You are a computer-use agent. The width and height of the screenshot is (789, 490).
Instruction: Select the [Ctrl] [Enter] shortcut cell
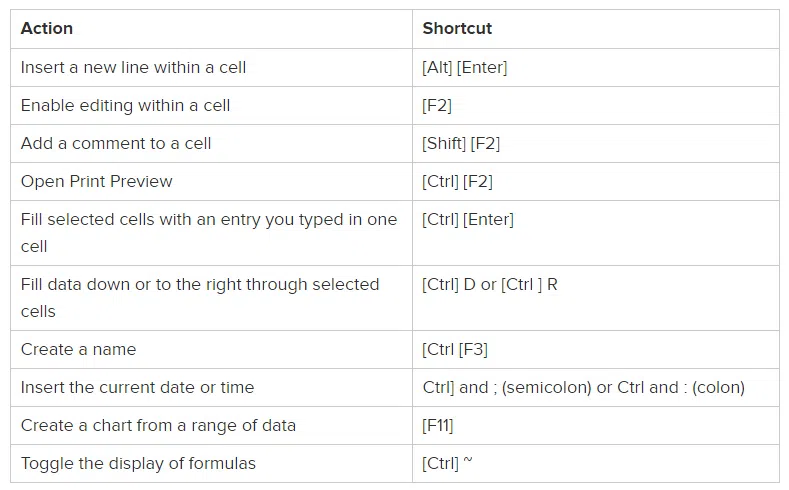pyautogui.click(x=468, y=220)
